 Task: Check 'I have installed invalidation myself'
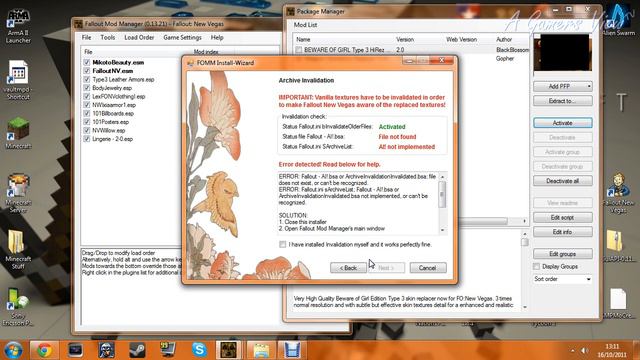(282, 244)
